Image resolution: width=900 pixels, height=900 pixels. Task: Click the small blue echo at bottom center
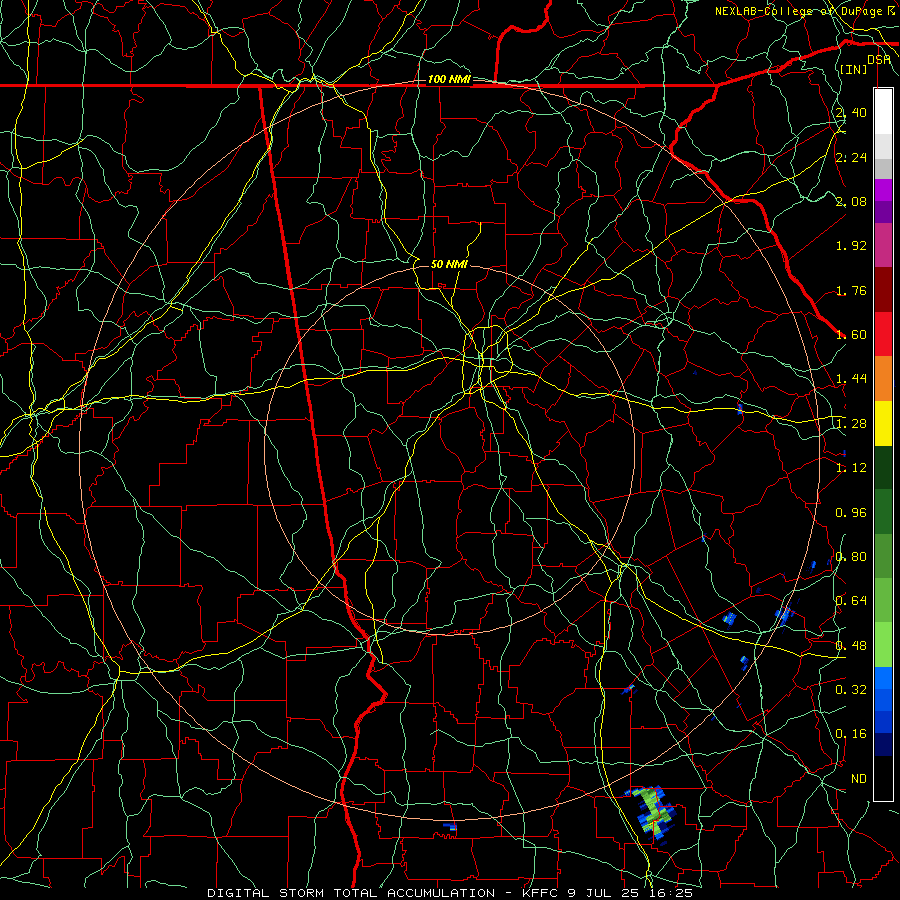[x=450, y=827]
